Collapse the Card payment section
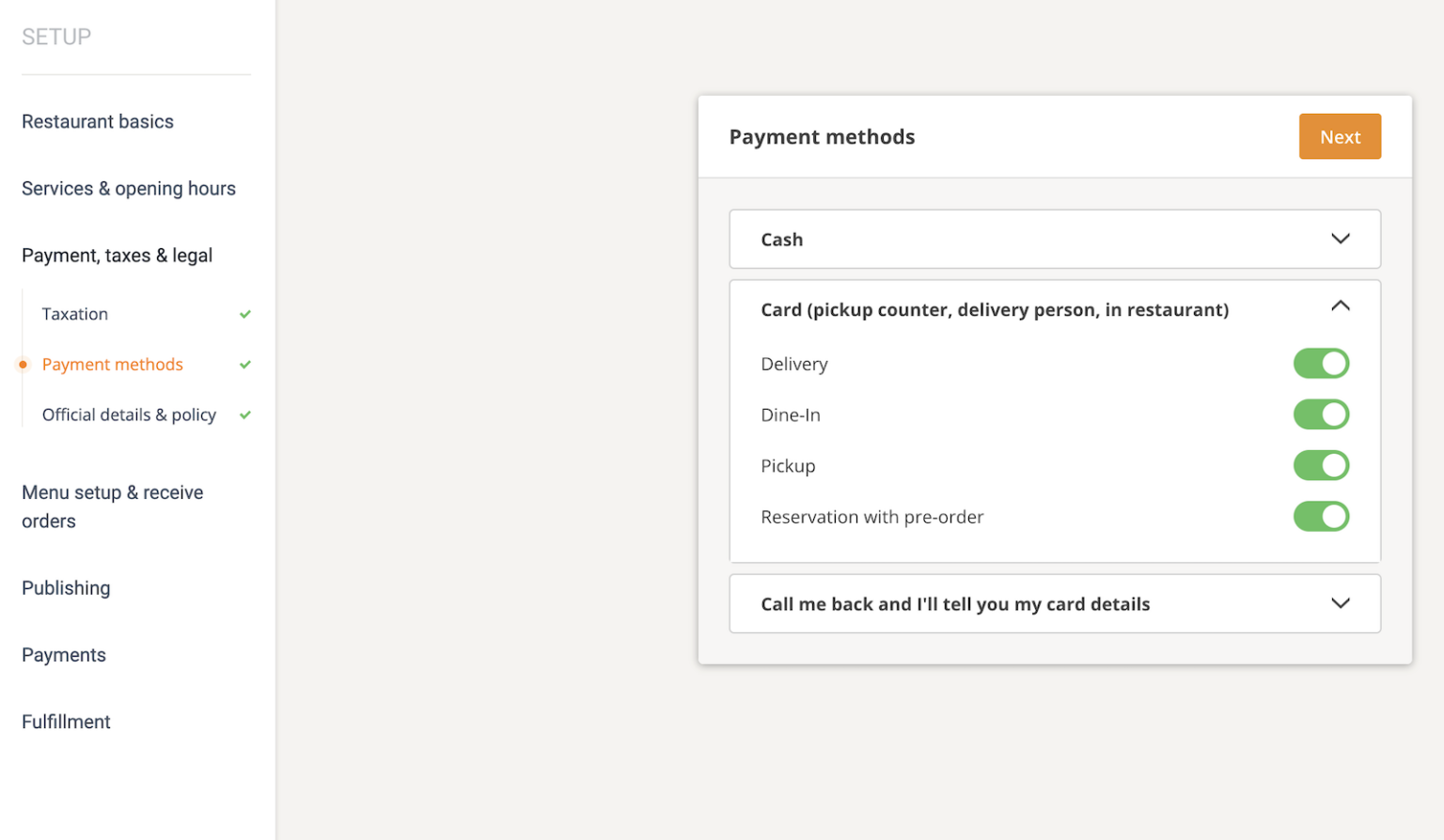The image size is (1444, 840). (1341, 306)
